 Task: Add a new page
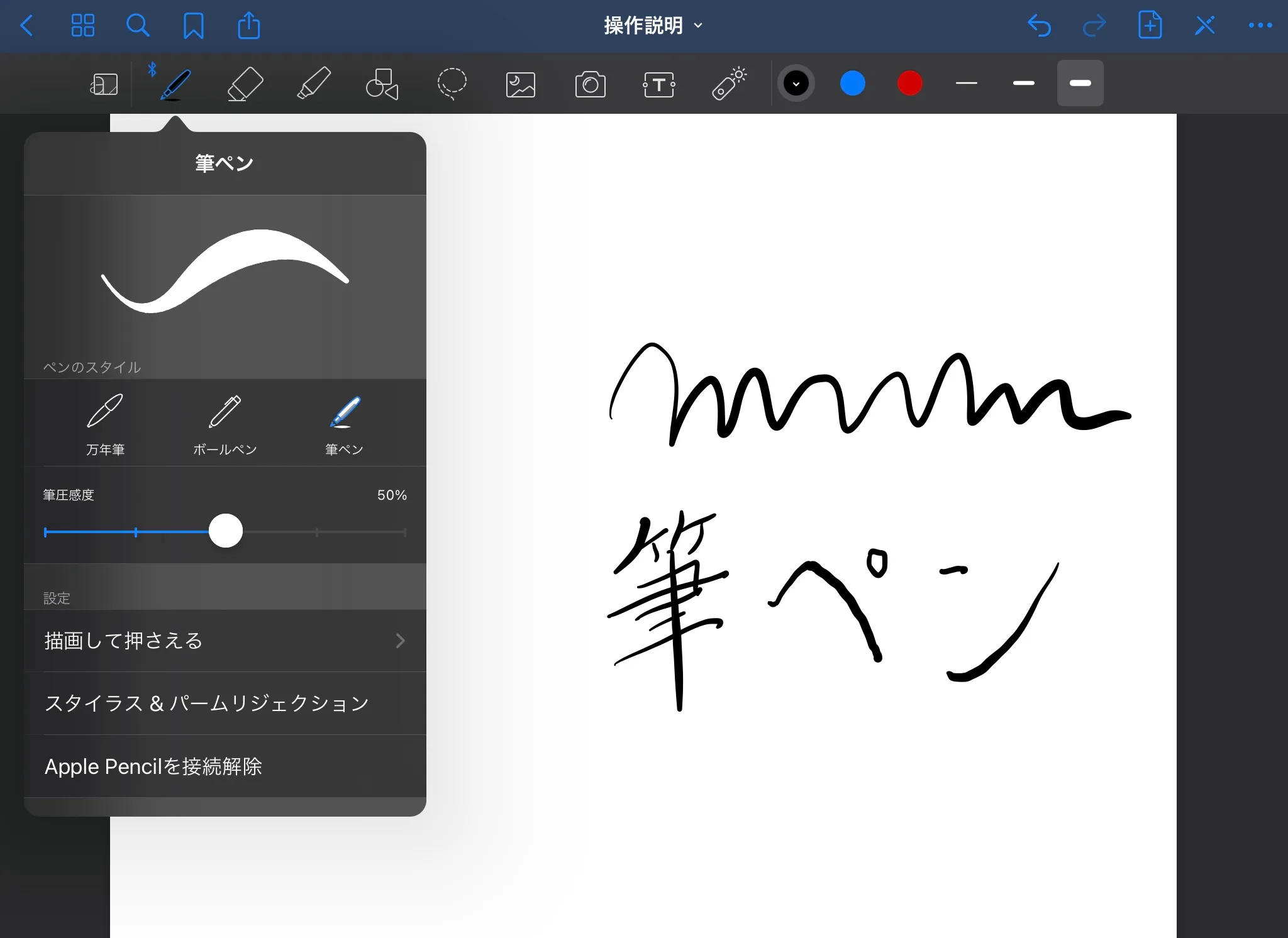point(1150,26)
